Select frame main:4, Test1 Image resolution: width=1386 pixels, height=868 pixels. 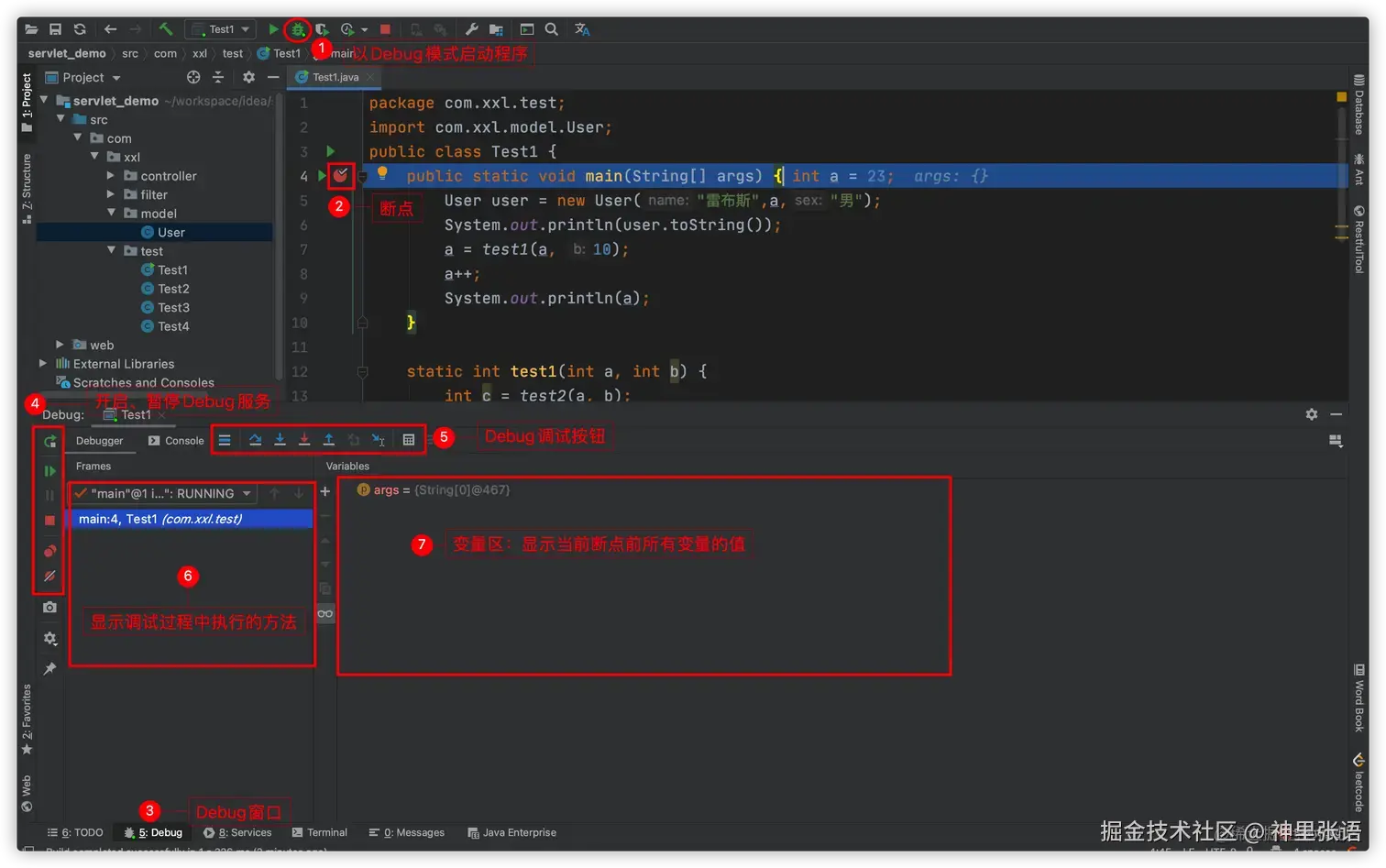(x=192, y=519)
